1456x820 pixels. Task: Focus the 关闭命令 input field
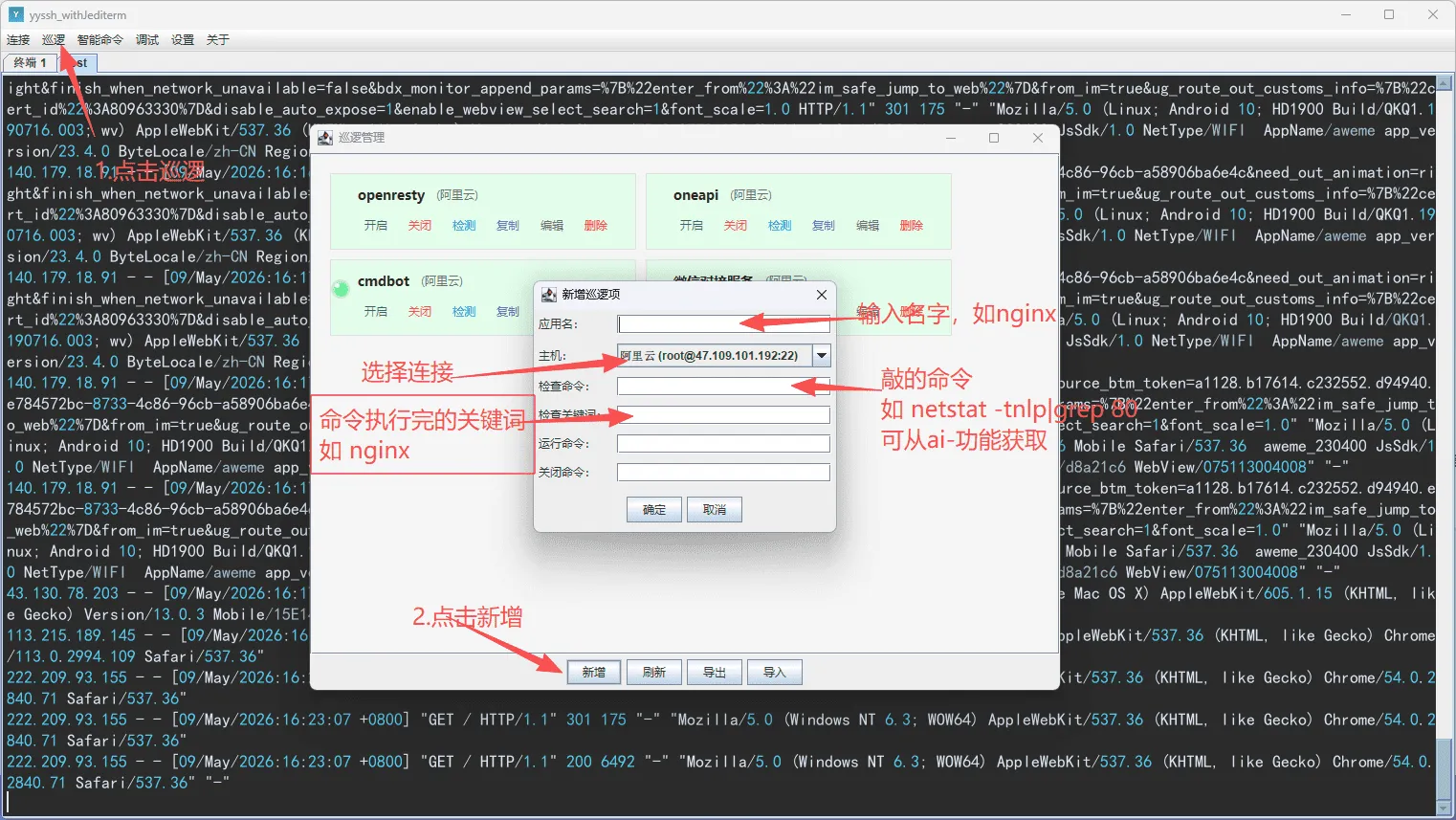pos(723,473)
